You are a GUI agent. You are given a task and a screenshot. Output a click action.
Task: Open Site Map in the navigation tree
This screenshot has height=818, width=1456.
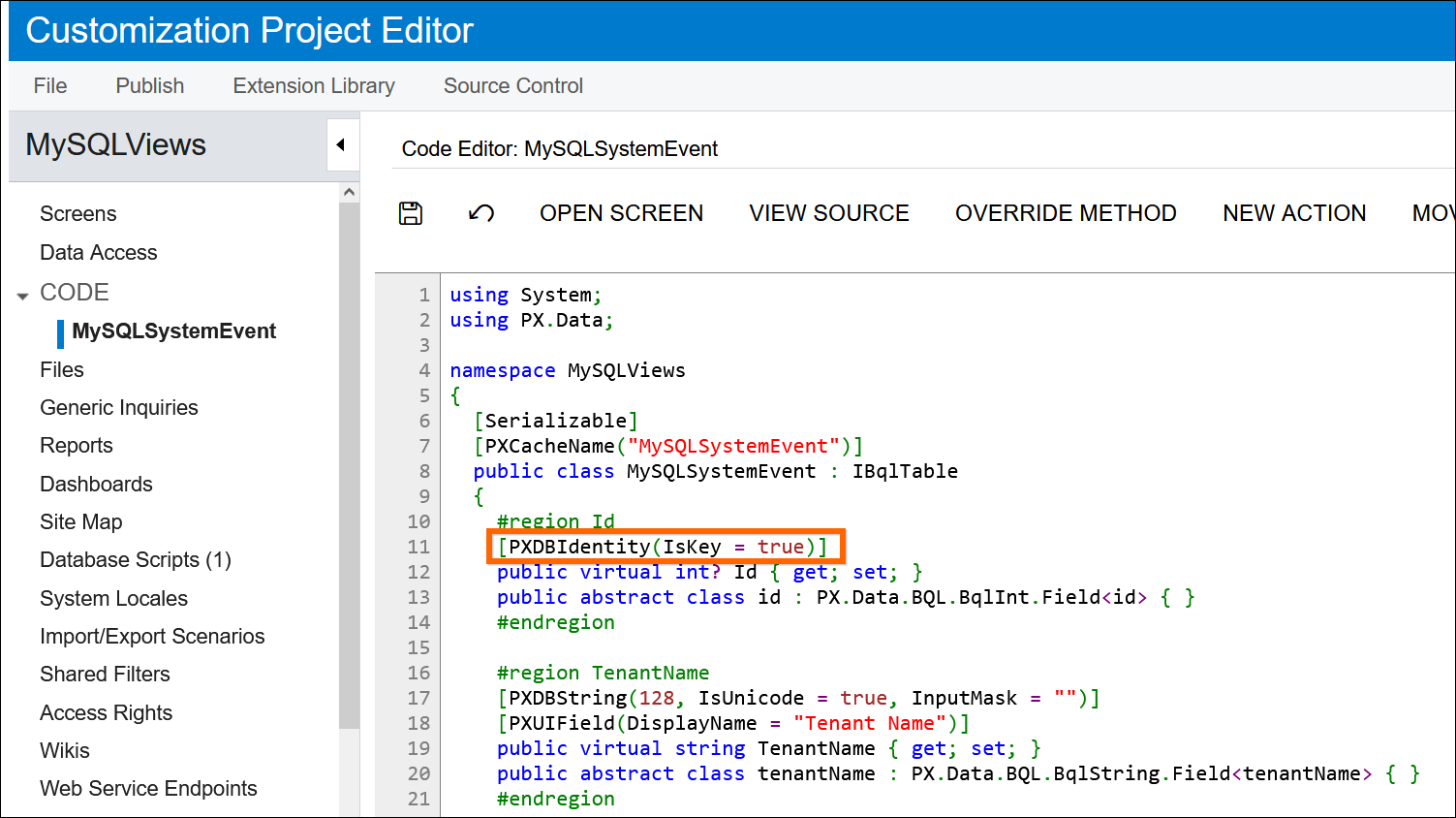[x=81, y=521]
